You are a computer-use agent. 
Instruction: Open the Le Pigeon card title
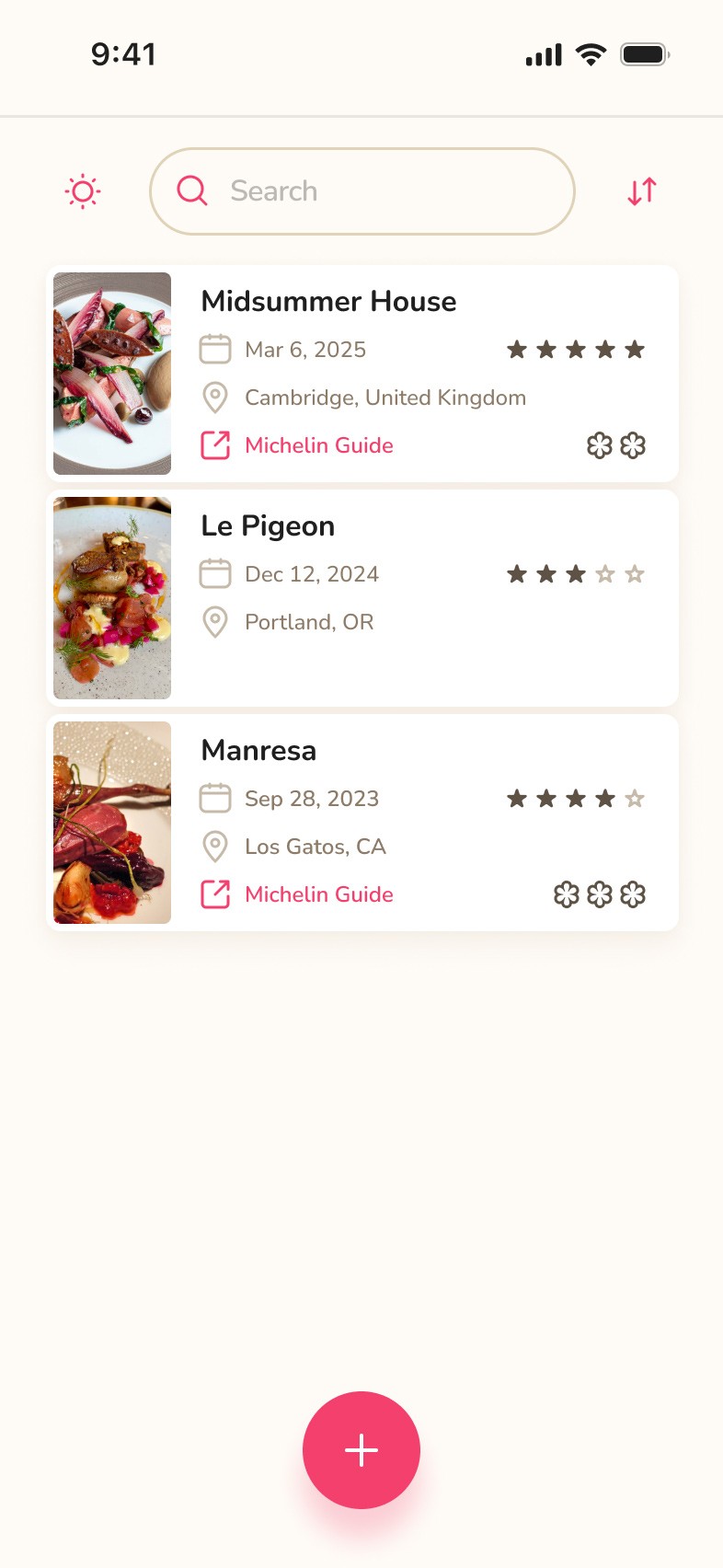tap(268, 526)
